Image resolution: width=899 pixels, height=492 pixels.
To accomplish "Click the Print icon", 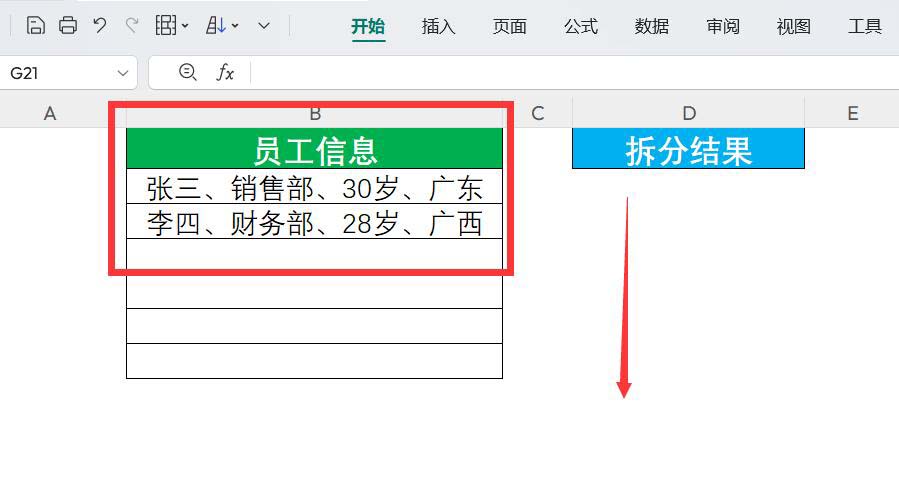I will coord(67,26).
